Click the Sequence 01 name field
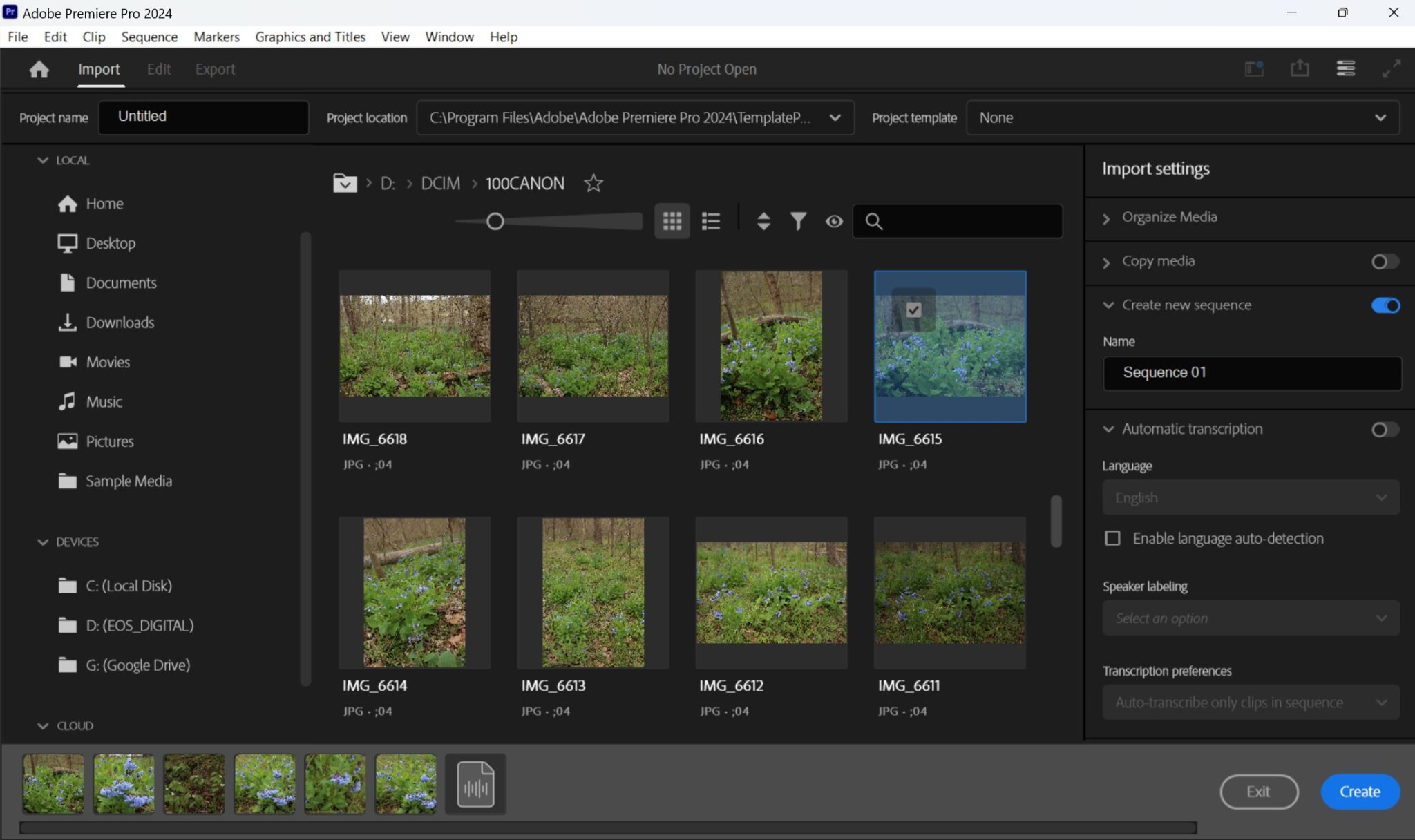The width and height of the screenshot is (1415, 840). point(1252,373)
